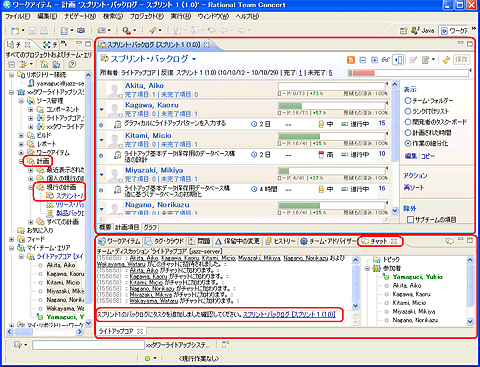The width and height of the screenshot is (480, 367).
Task: Collapse Nagano, Norikazu group arrow
Action: (102, 209)
